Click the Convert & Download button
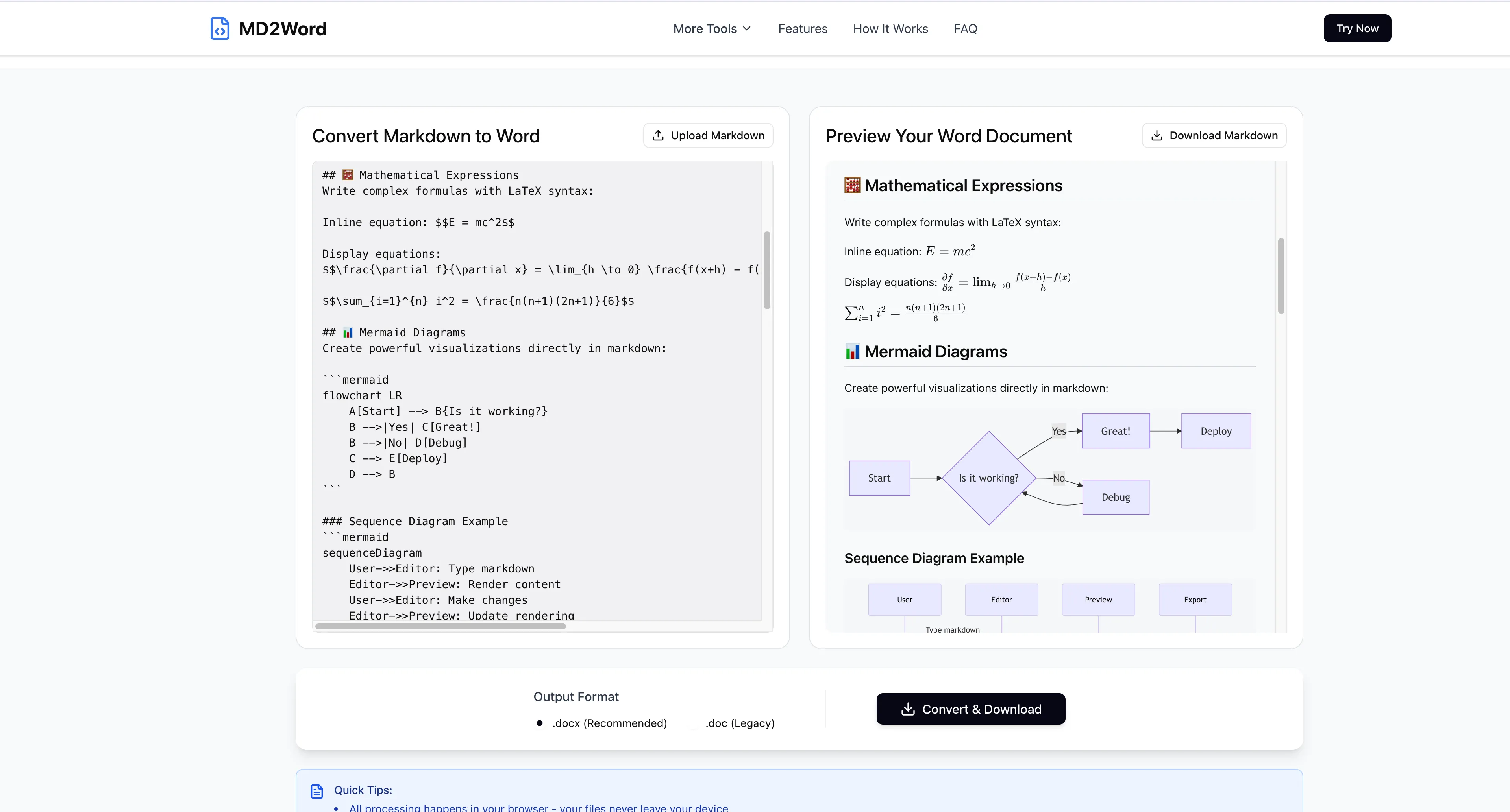 click(971, 709)
